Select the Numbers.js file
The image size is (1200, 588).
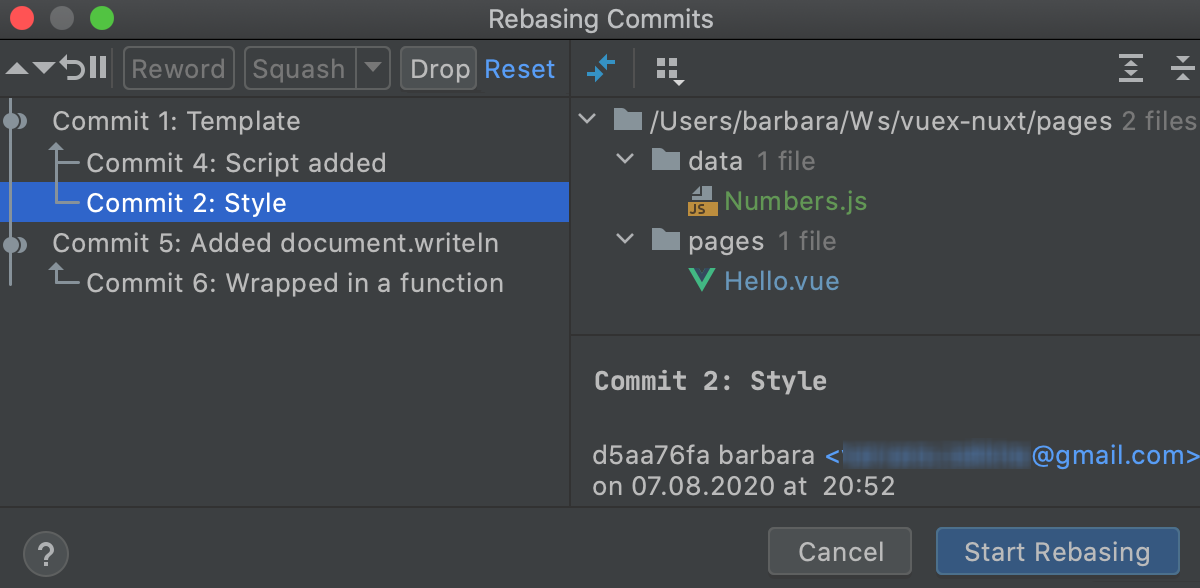795,200
